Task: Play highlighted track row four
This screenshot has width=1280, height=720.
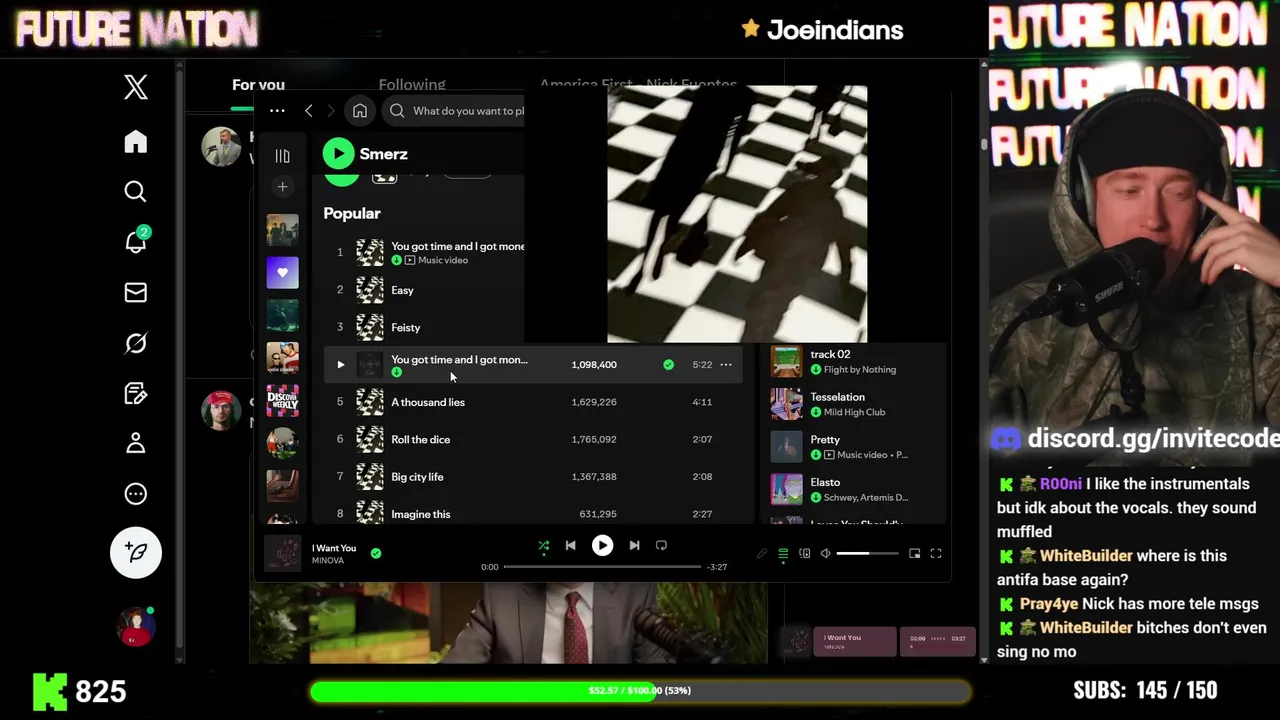Action: pos(340,365)
